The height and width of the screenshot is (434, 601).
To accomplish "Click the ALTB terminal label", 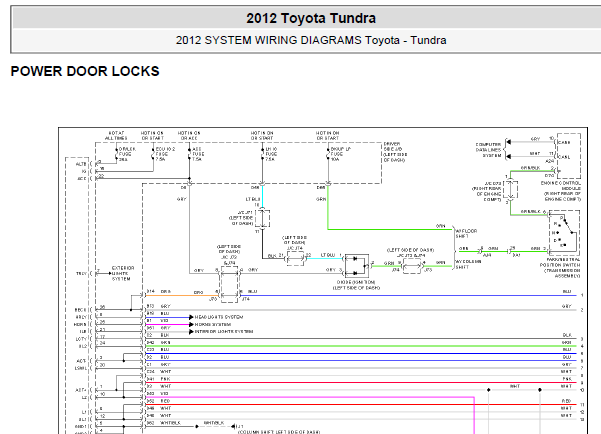I will (x=81, y=164).
